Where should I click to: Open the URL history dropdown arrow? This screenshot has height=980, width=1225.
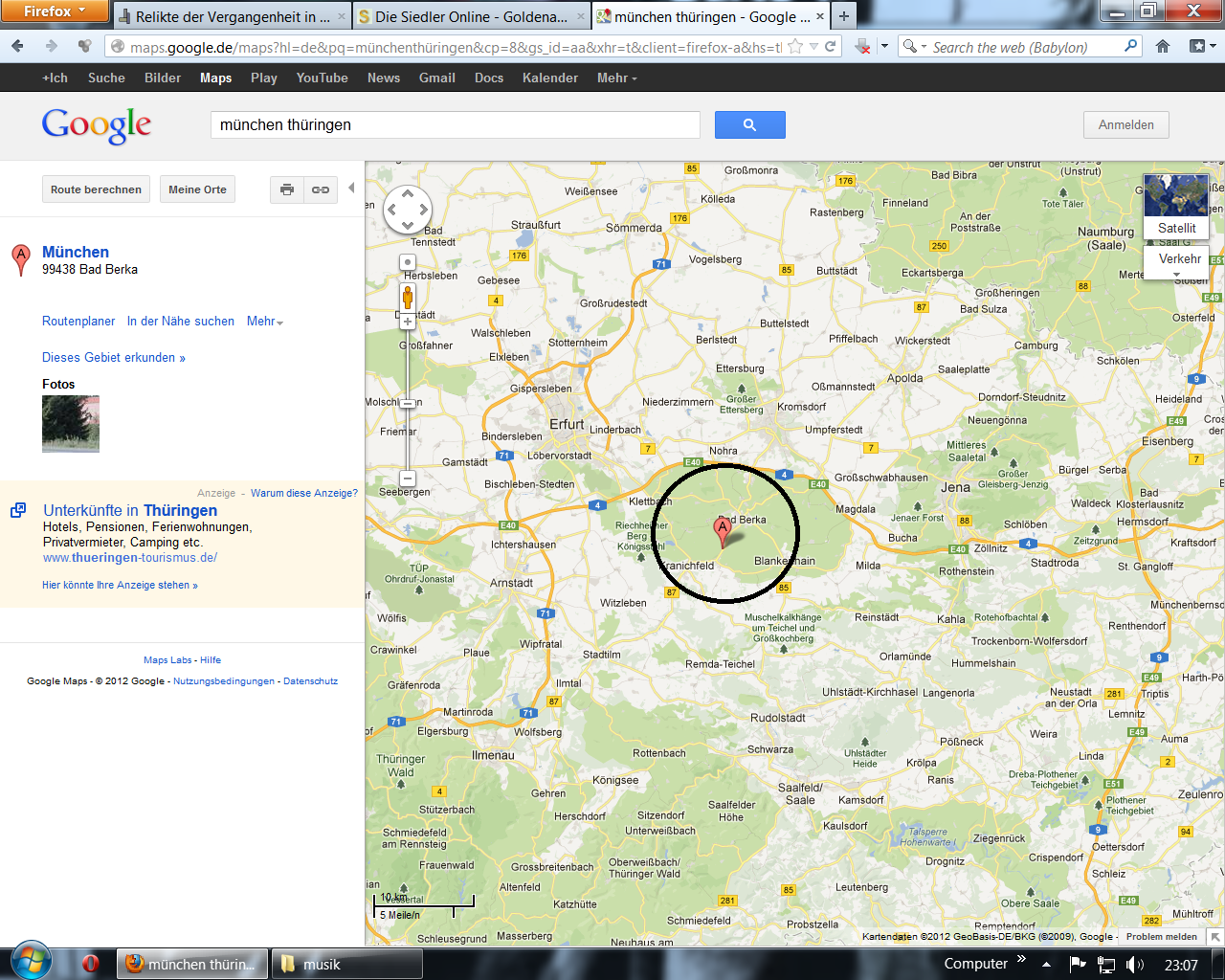(814, 47)
